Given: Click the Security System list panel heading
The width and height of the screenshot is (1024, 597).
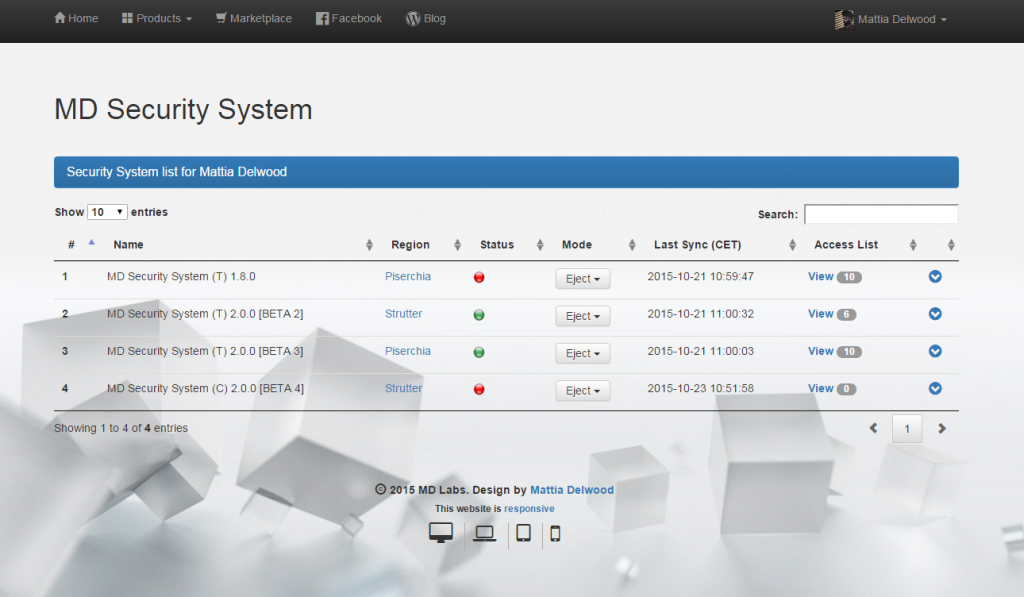Looking at the screenshot, I should 506,172.
